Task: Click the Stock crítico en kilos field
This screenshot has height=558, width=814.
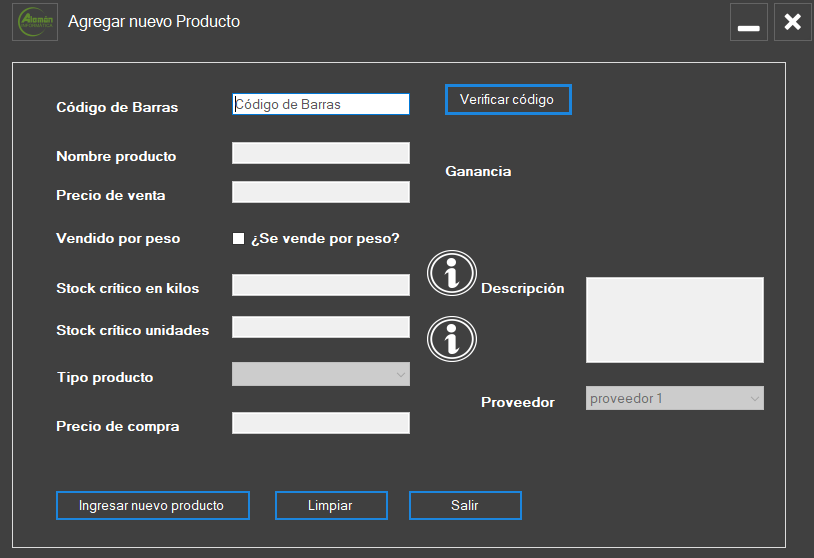Action: (x=320, y=285)
